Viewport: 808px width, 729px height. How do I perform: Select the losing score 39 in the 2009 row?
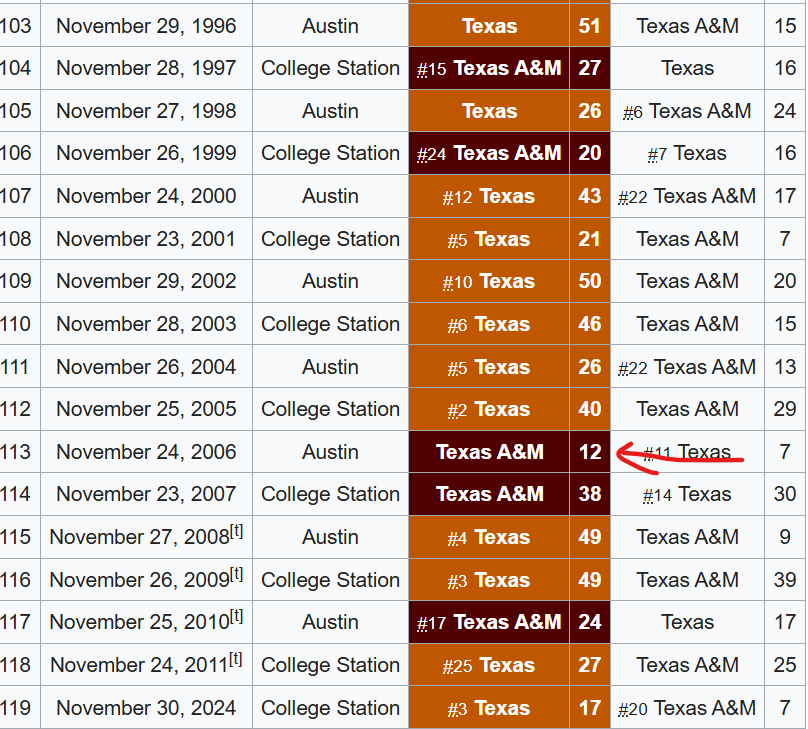(x=785, y=580)
